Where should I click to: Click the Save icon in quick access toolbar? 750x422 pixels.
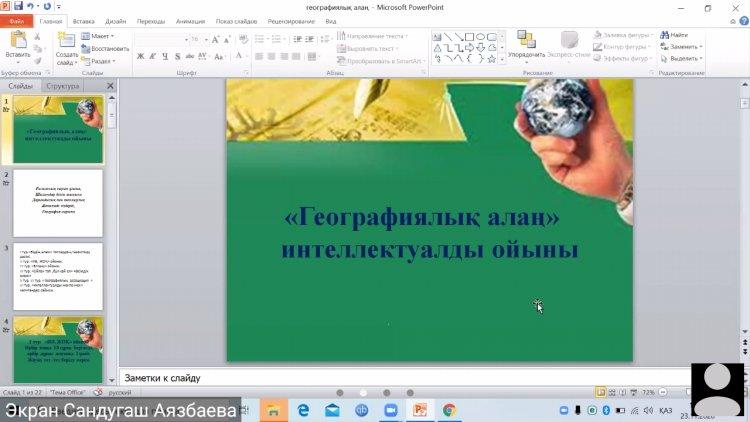pyautogui.click(x=18, y=7)
